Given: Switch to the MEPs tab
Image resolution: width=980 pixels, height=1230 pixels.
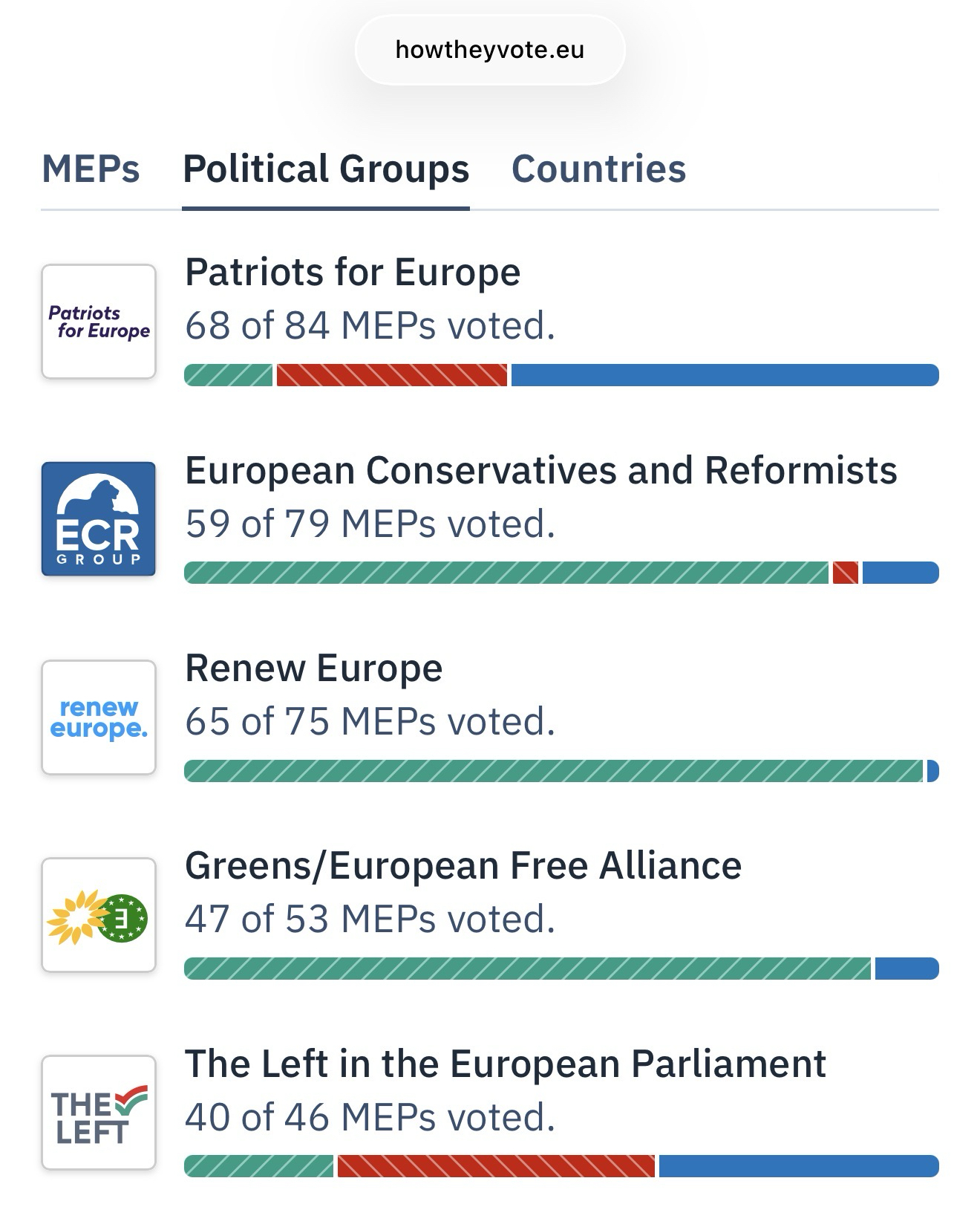Looking at the screenshot, I should pos(91,169).
